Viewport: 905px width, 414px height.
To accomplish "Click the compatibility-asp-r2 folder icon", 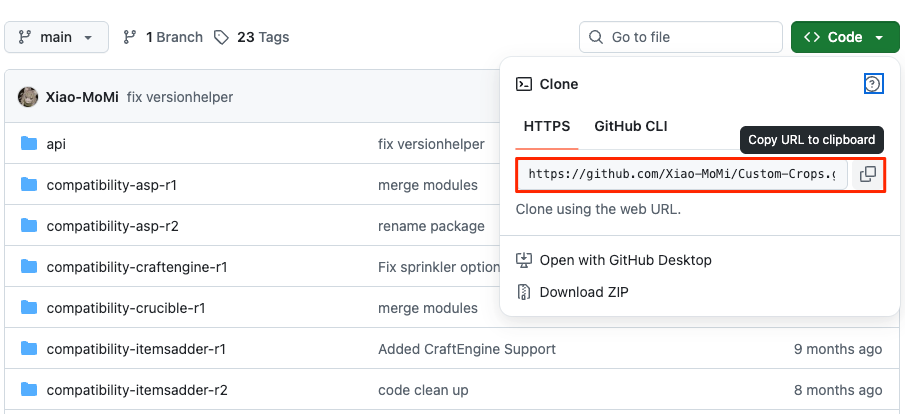I will tap(29, 226).
